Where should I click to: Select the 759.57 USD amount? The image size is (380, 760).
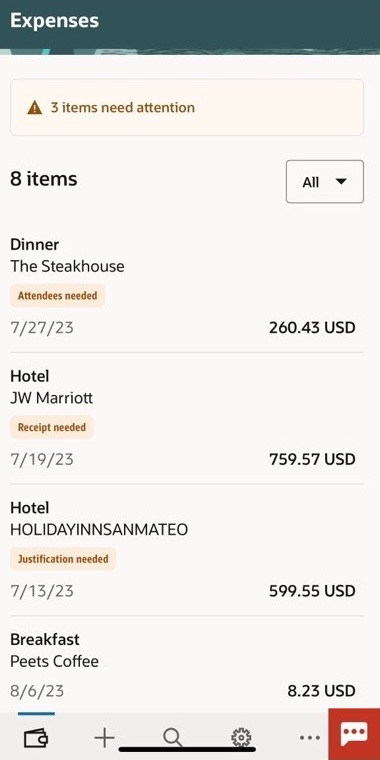[312, 459]
